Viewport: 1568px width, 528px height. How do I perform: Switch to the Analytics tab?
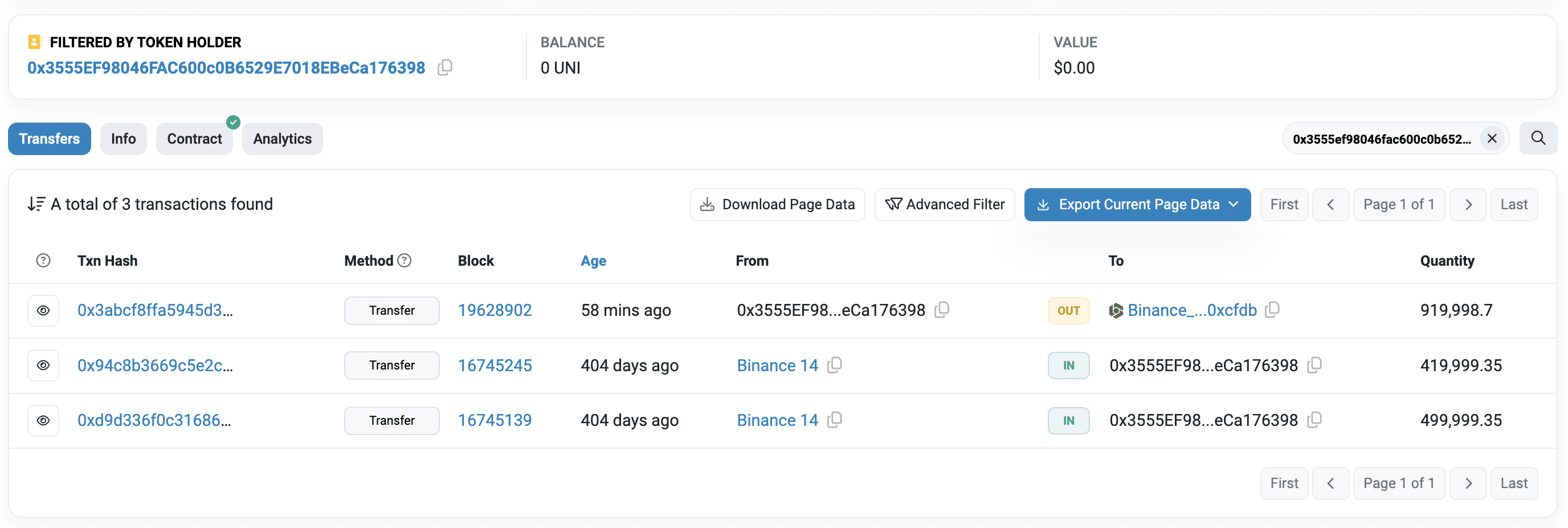pos(282,138)
